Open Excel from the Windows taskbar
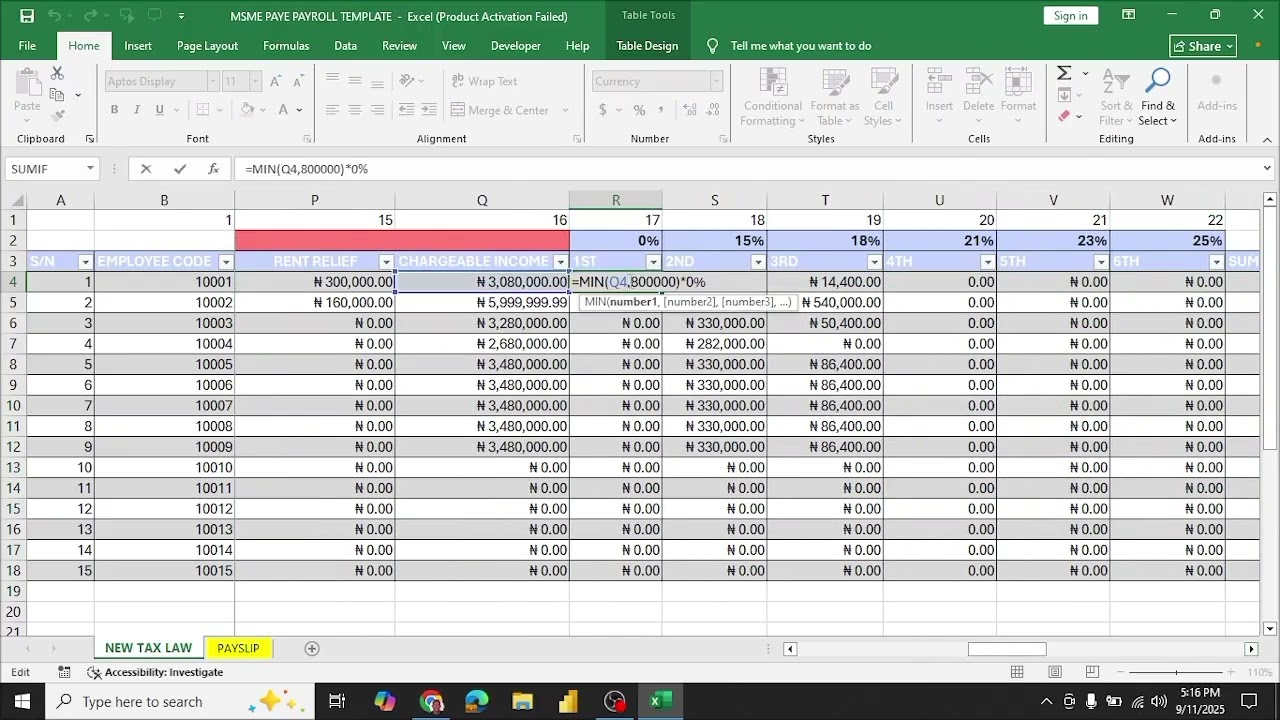Screen dimensions: 1280x720 659,701
